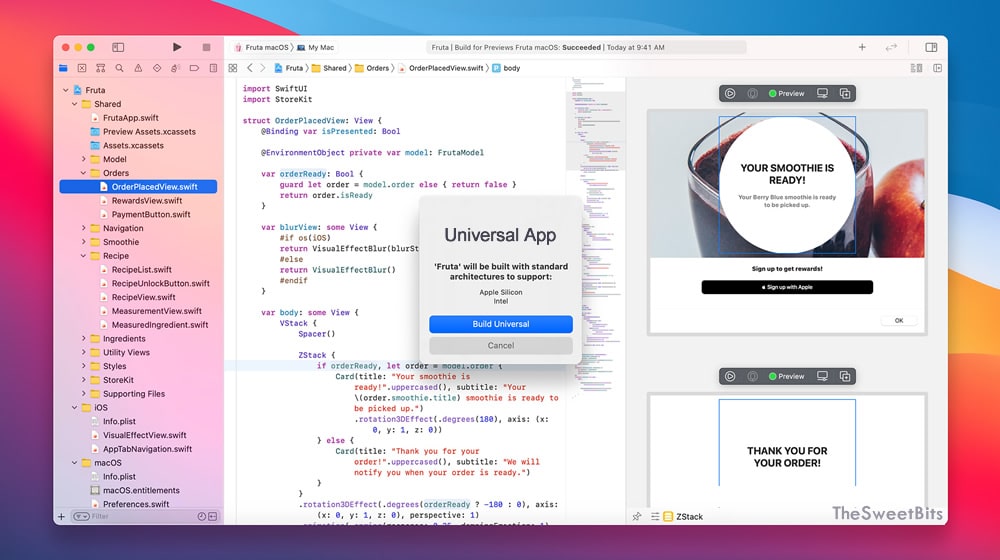Image resolution: width=1000 pixels, height=560 pixels.
Task: Open the Source Control navigator
Action: coord(82,68)
